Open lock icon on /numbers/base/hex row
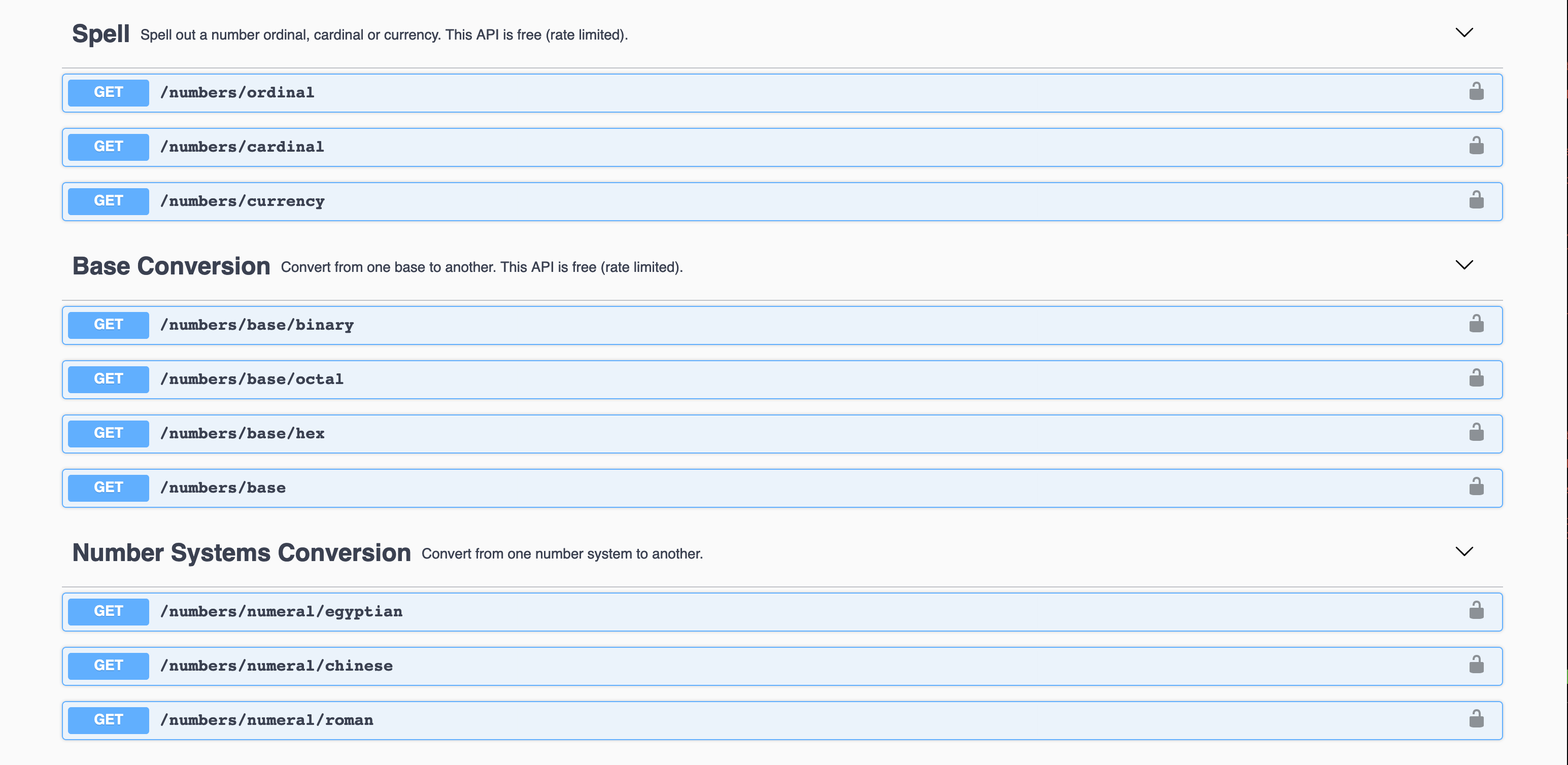The width and height of the screenshot is (1568, 765). (x=1476, y=433)
